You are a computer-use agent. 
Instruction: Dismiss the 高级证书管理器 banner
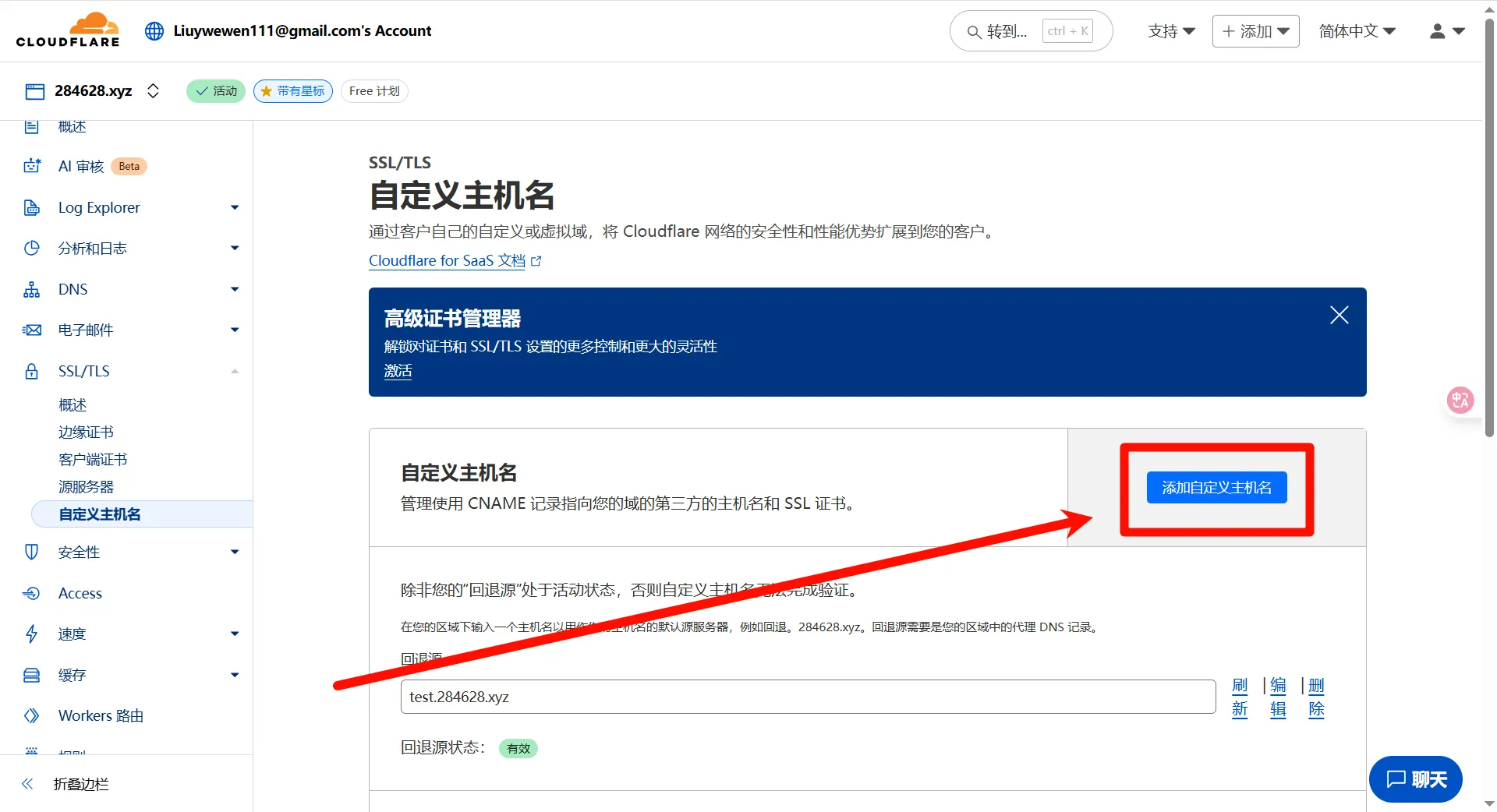pos(1339,315)
